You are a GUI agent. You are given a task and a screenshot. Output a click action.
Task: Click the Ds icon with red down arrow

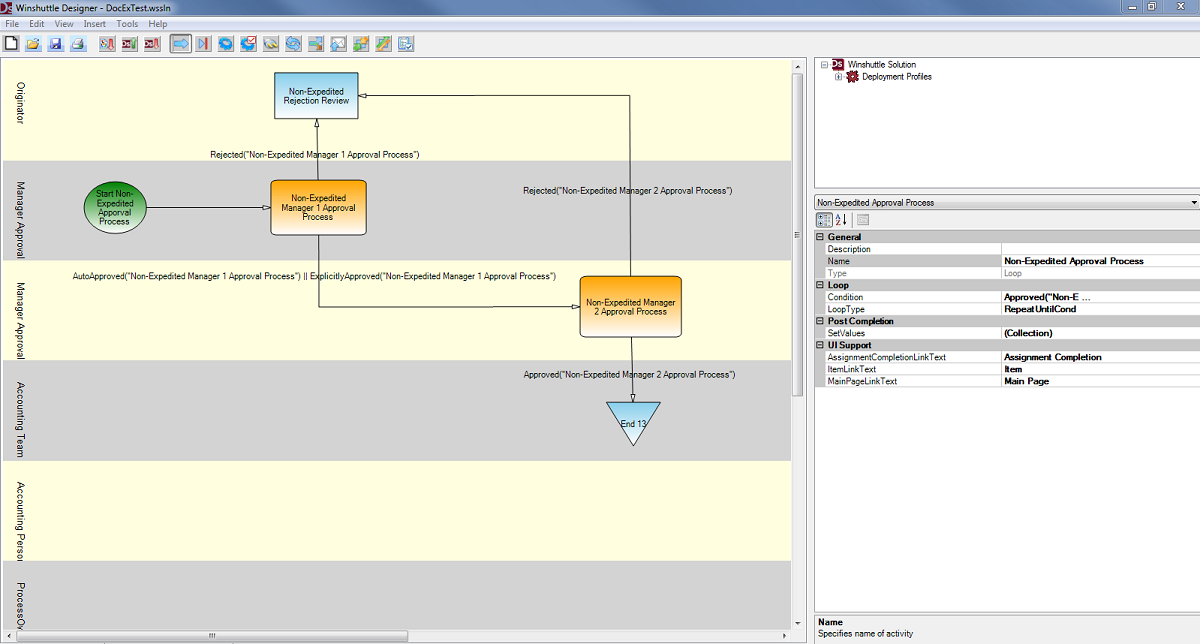tap(152, 44)
